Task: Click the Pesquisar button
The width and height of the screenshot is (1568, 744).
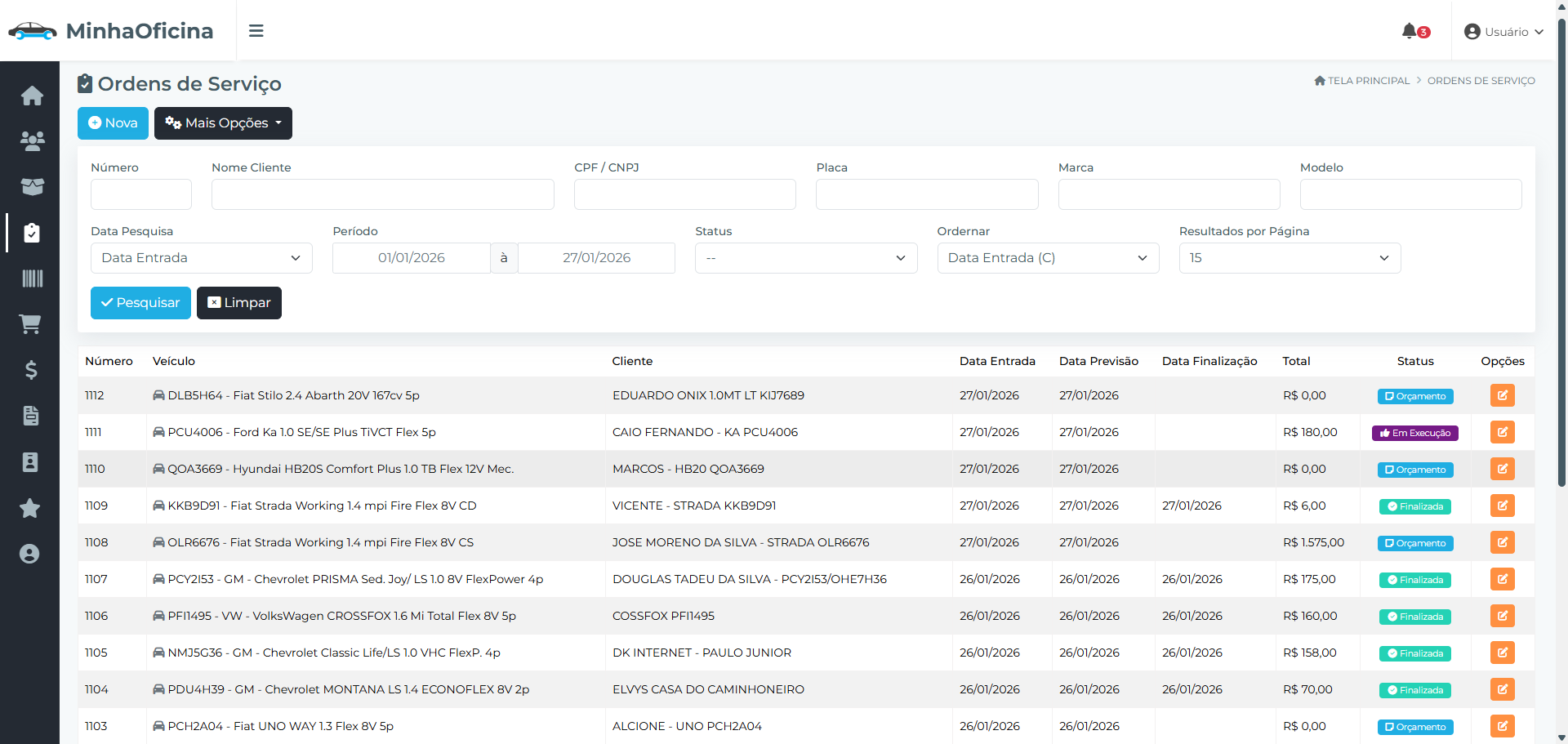Action: click(x=140, y=303)
